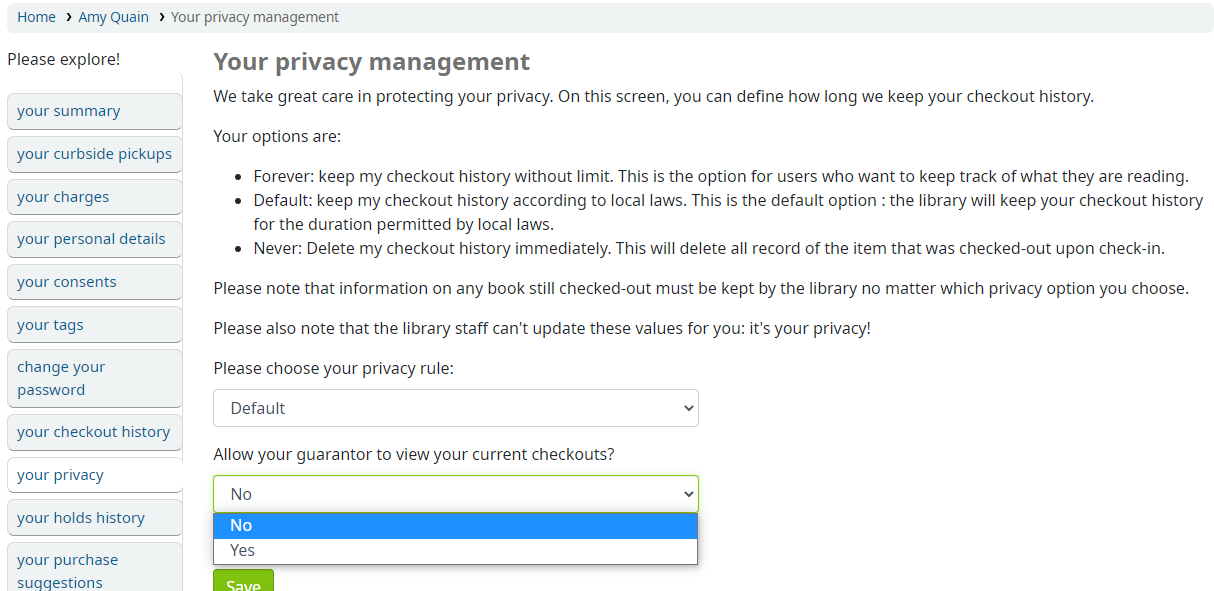Click the green Save button

(243, 582)
